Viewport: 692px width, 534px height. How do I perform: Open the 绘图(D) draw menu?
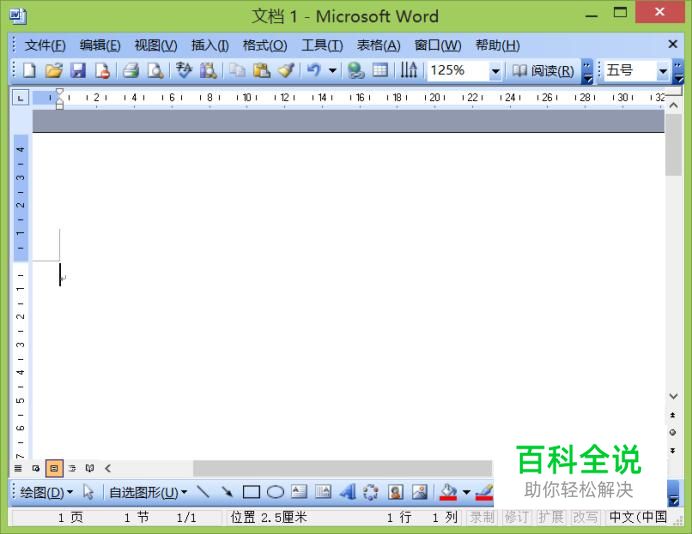pos(46,492)
